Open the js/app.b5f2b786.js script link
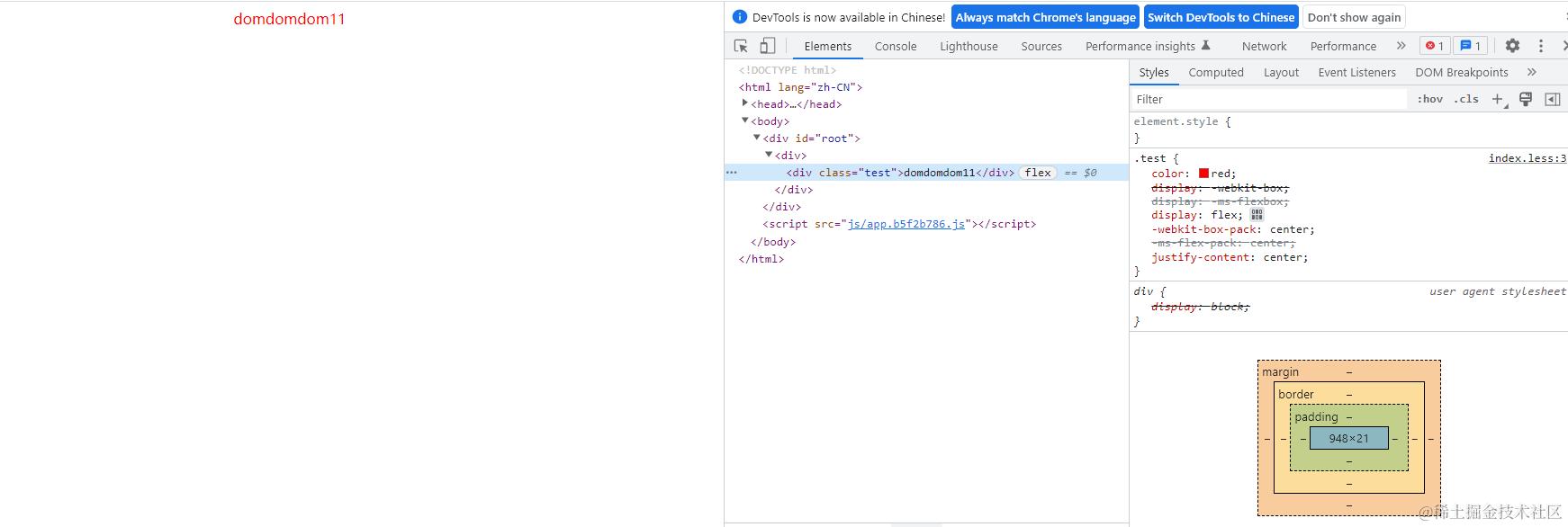This screenshot has height=527, width=1568. (x=906, y=224)
